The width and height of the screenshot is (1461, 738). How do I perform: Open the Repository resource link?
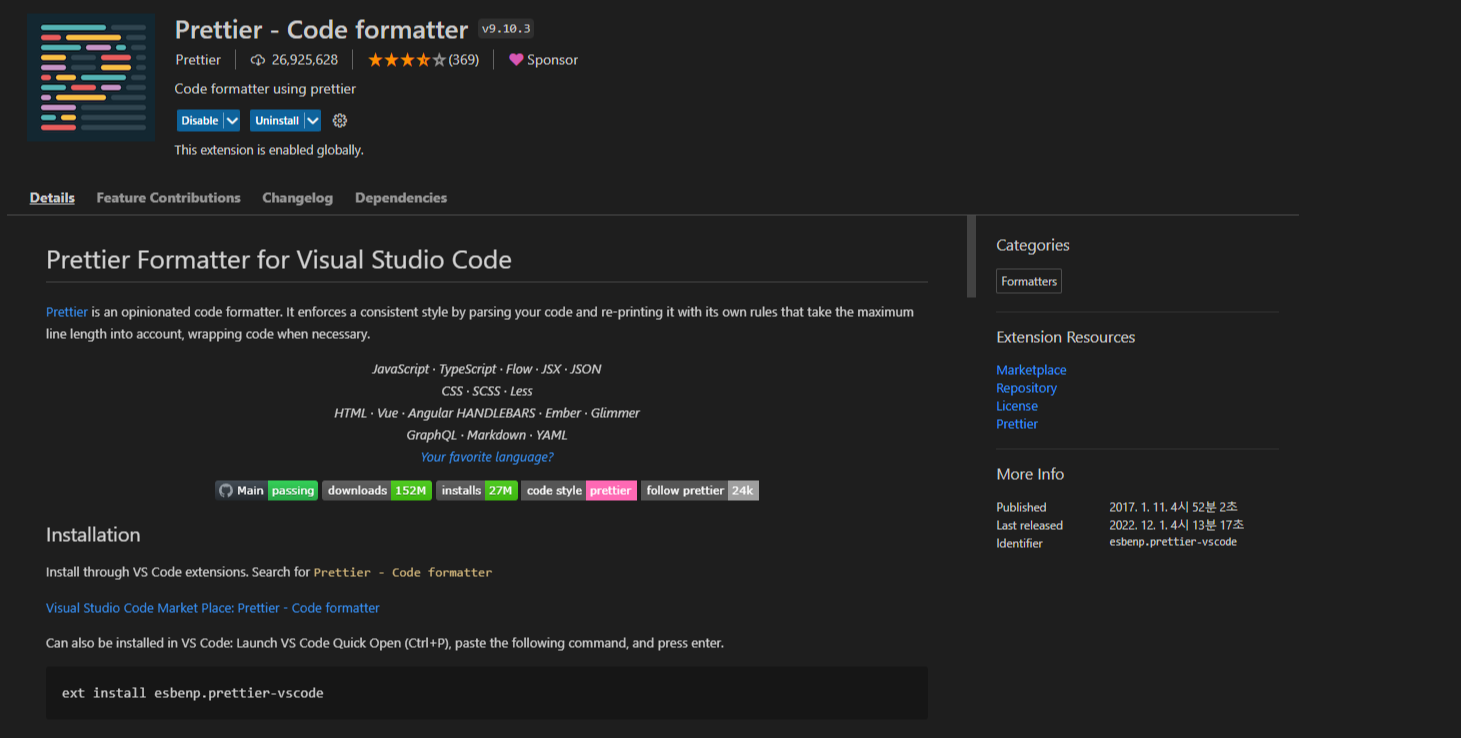point(1026,388)
